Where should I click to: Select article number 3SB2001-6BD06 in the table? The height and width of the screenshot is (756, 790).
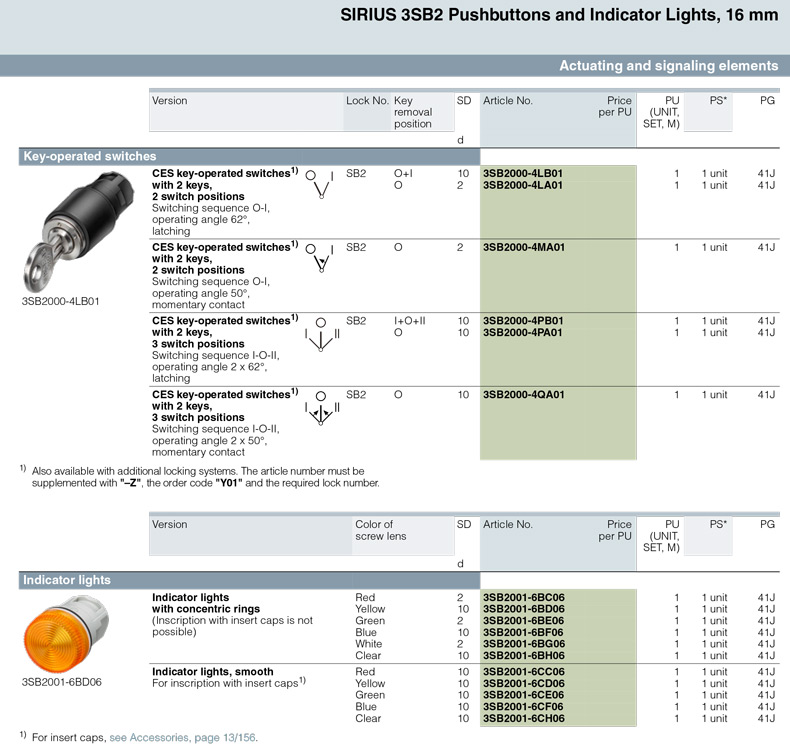tap(523, 609)
